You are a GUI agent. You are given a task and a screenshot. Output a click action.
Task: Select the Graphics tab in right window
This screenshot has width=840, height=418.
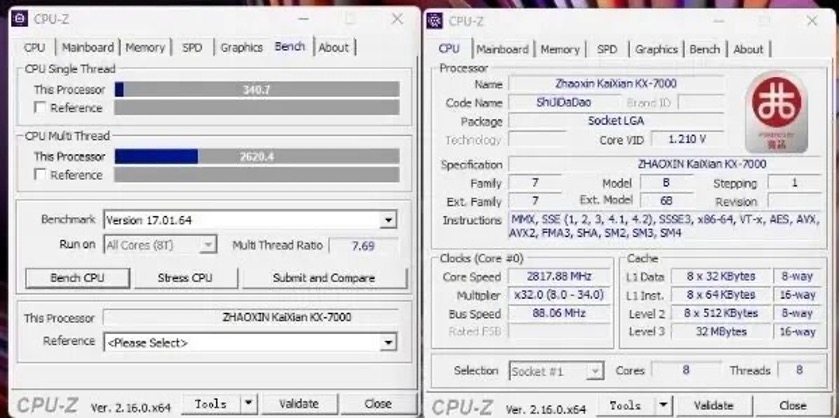[x=656, y=49]
